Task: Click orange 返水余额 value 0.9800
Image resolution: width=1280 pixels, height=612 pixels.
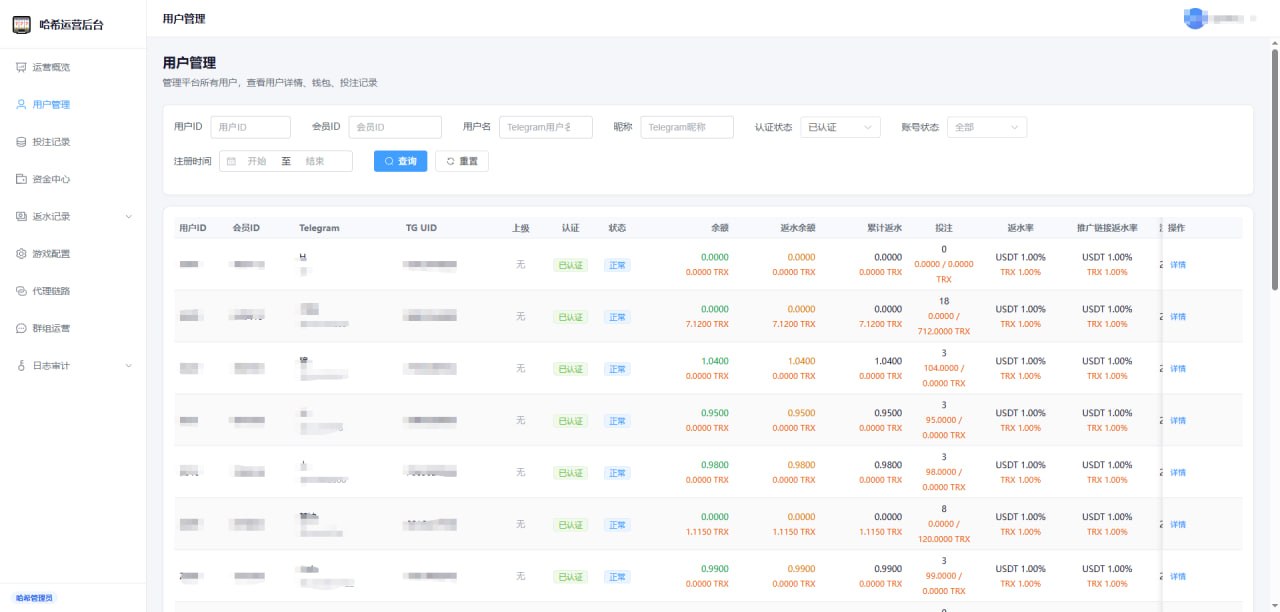Action: [x=802, y=465]
